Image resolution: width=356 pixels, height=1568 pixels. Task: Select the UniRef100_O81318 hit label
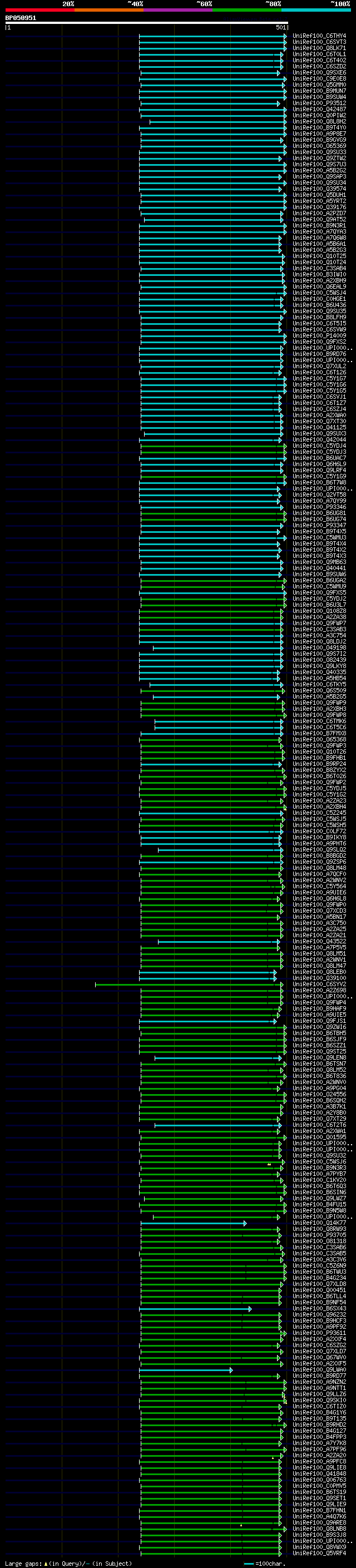pos(319,1241)
